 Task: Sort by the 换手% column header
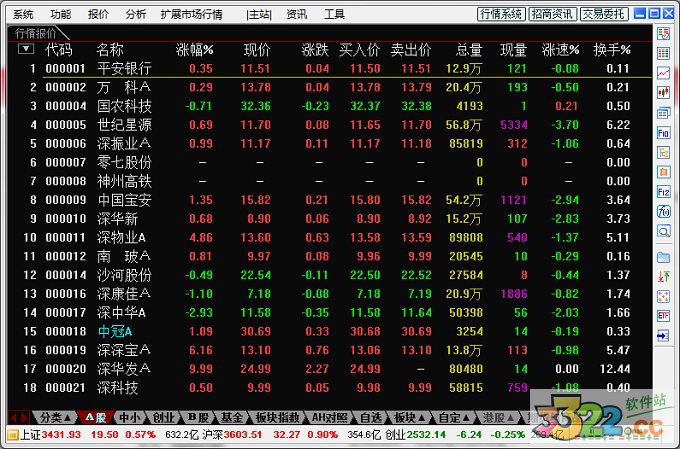[x=612, y=50]
